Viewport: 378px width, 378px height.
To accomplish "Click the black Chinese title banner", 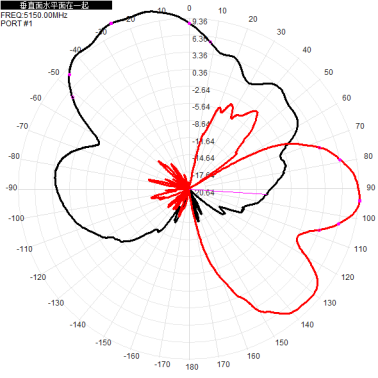I will (56, 5).
